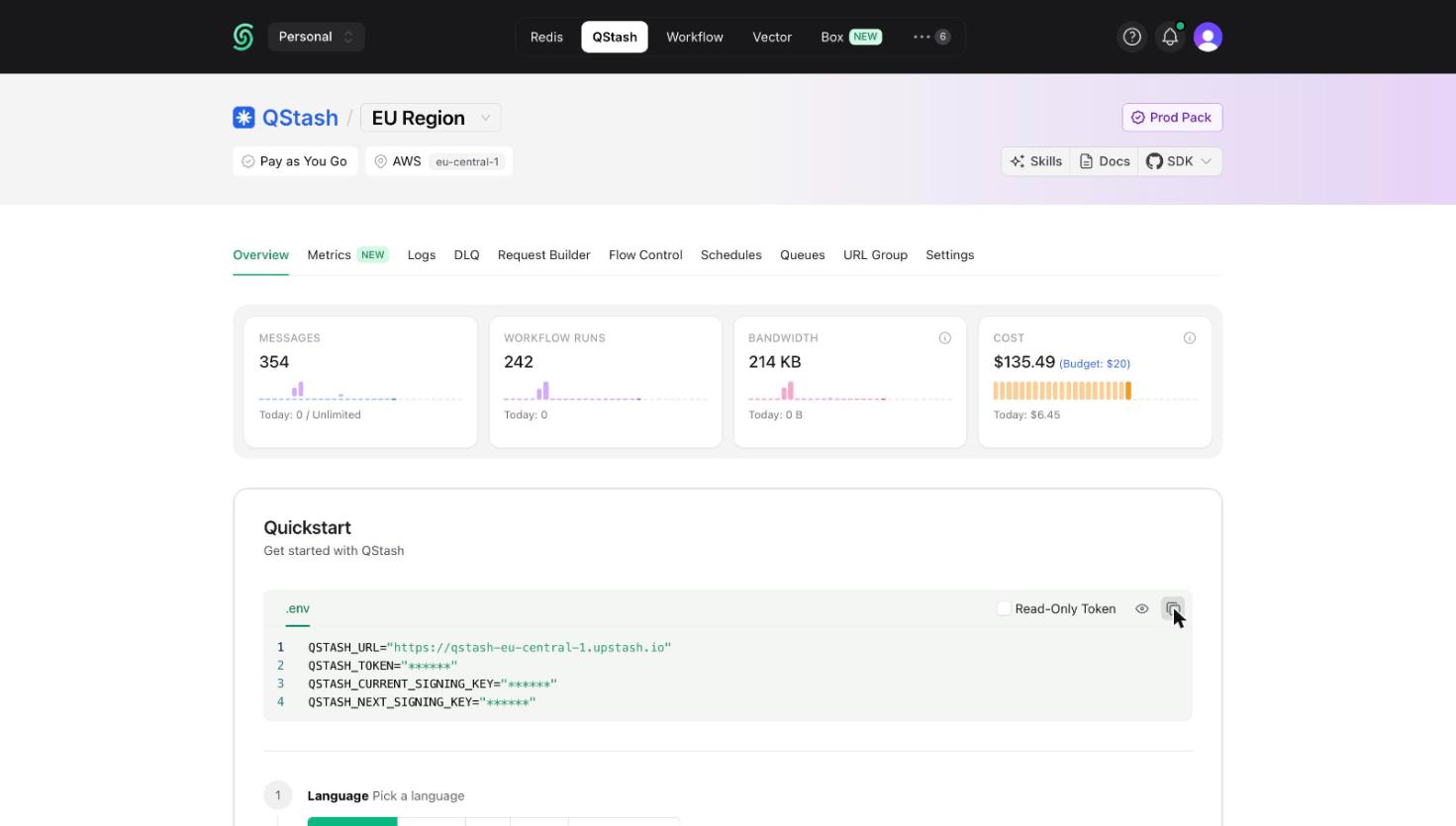Click the QSTASH_NEXT_SIGNING_KEY line

[x=422, y=702]
